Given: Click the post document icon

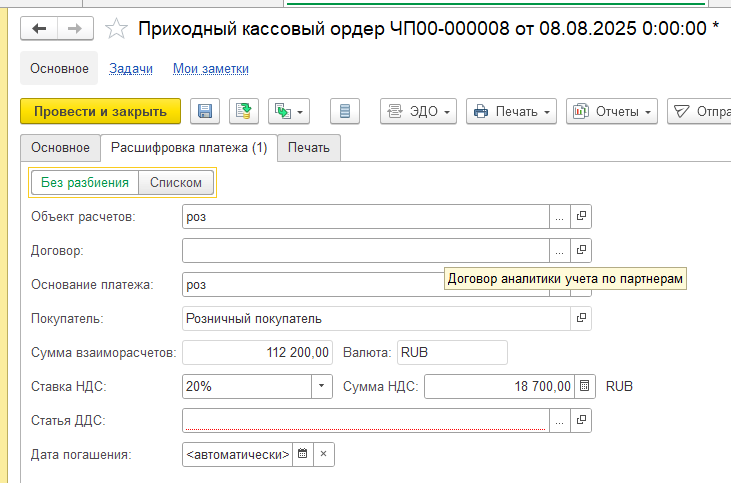Looking at the screenshot, I should pos(243,111).
